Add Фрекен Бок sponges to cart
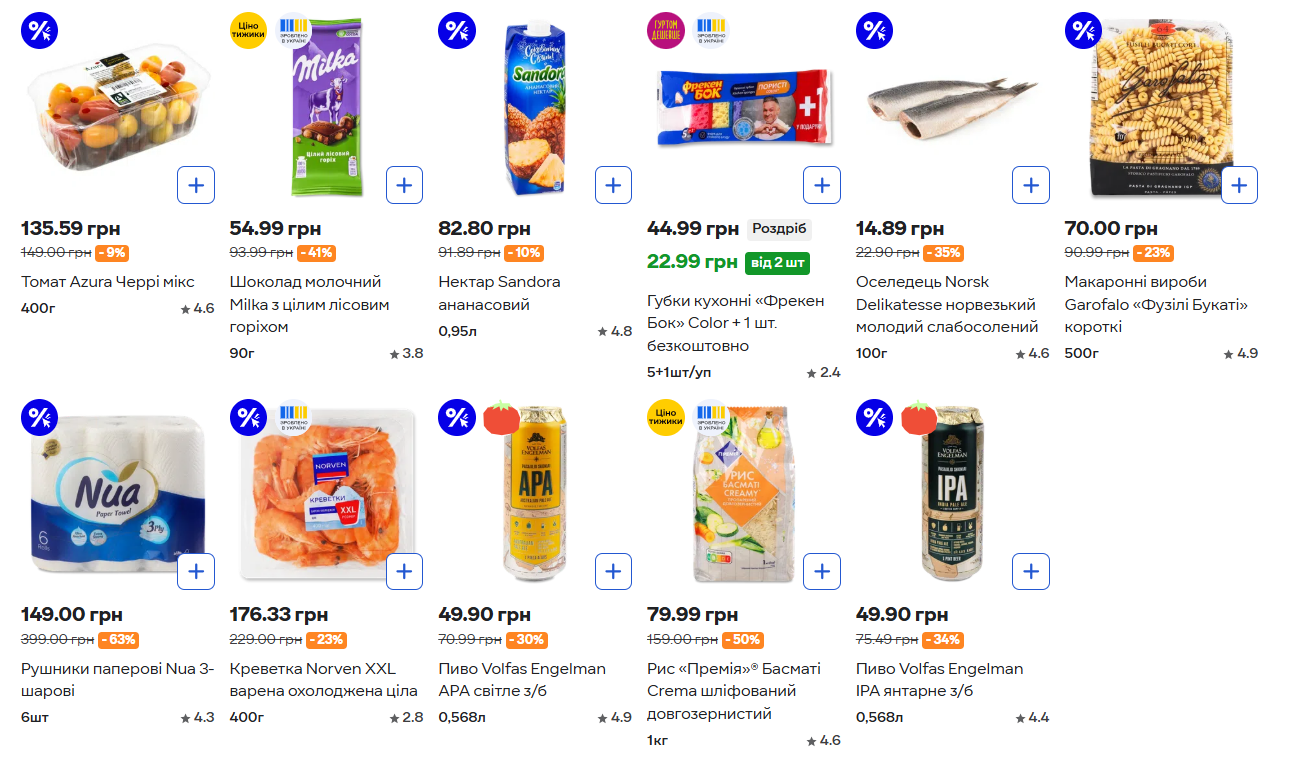1290x757 pixels. [x=822, y=185]
